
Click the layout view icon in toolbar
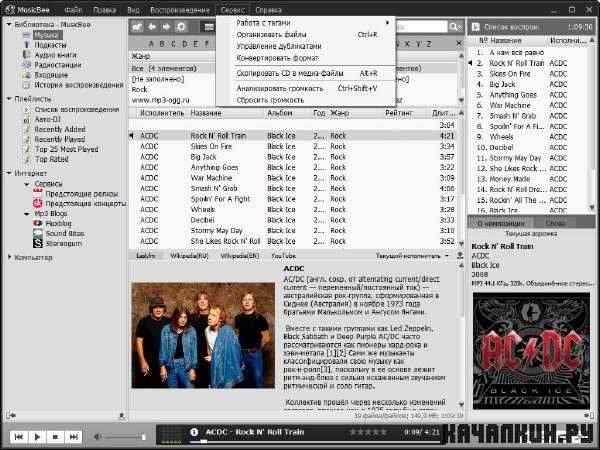(x=209, y=27)
